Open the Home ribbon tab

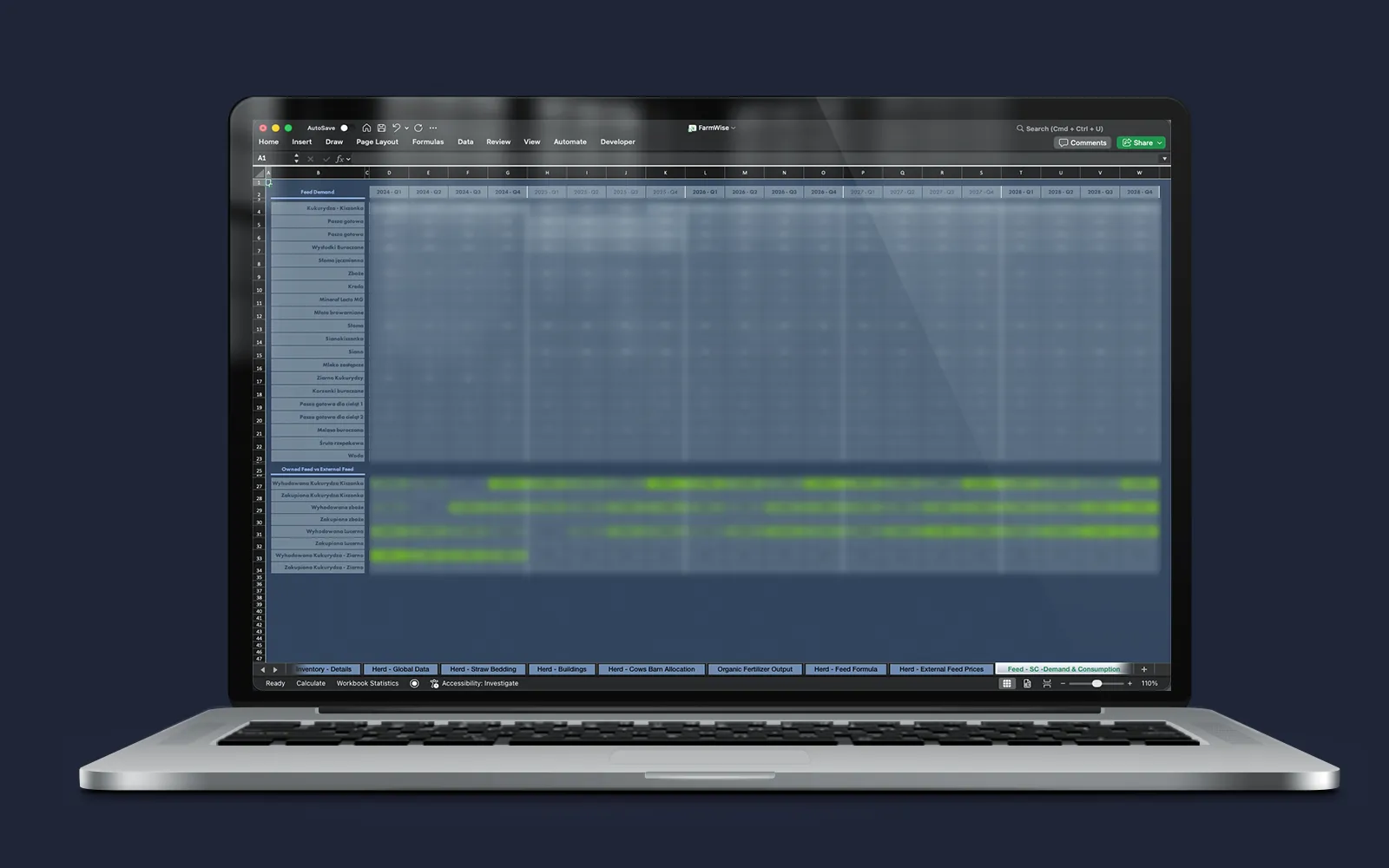(268, 141)
